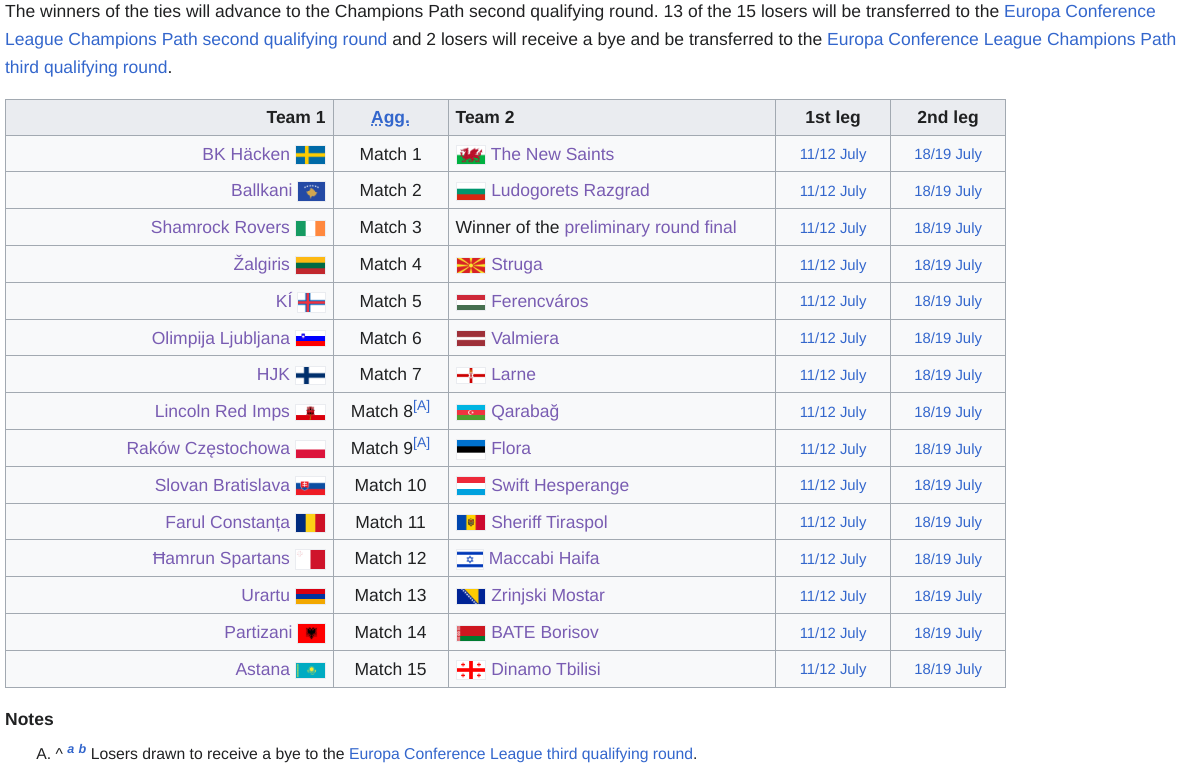Click the Armenia flag beside Urartu
The width and height of the screenshot is (1180, 774).
pos(310,596)
